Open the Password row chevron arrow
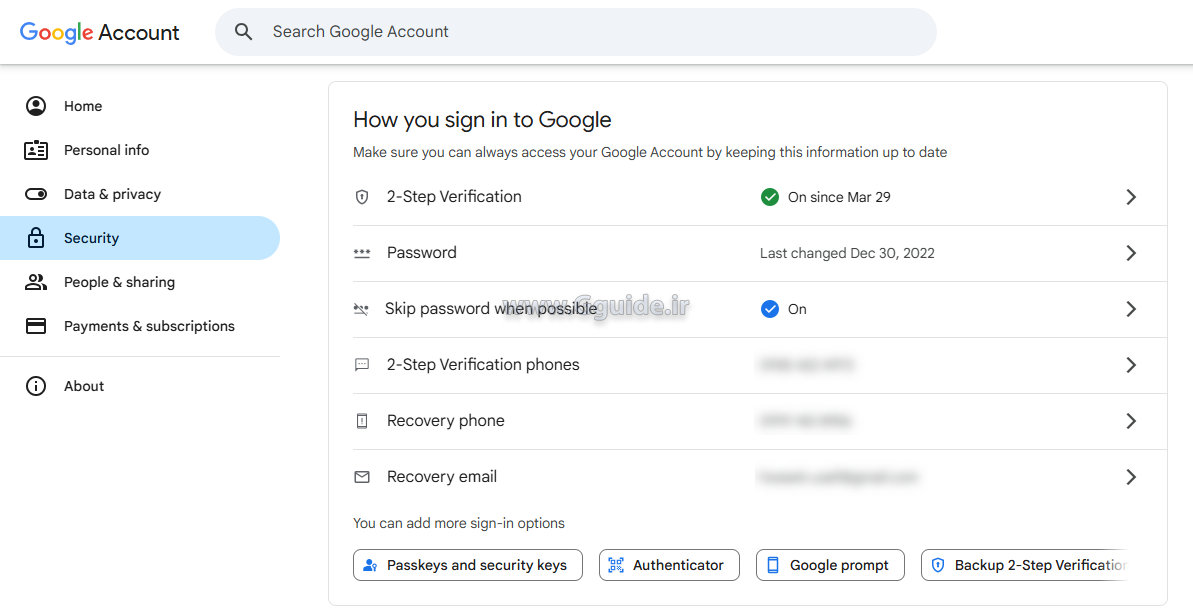The image size is (1193, 612). coord(1131,253)
